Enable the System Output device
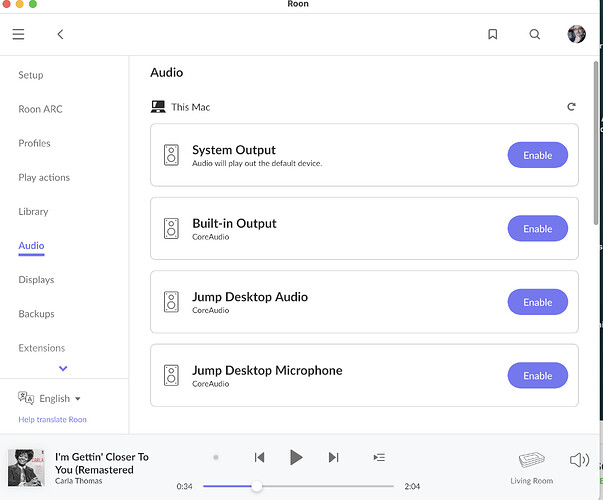Viewport: 603px width, 500px height. pyautogui.click(x=538, y=155)
